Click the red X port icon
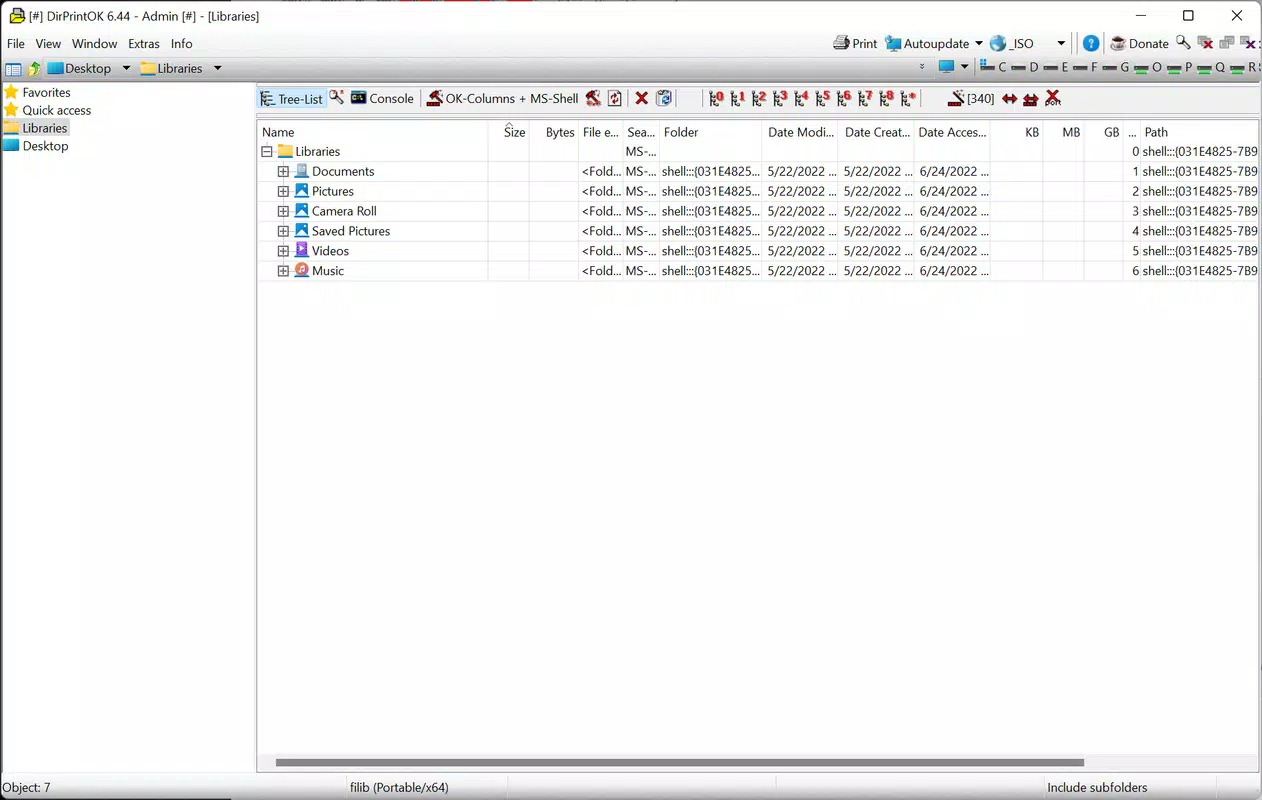Image resolution: width=1262 pixels, height=800 pixels. click(x=1052, y=98)
